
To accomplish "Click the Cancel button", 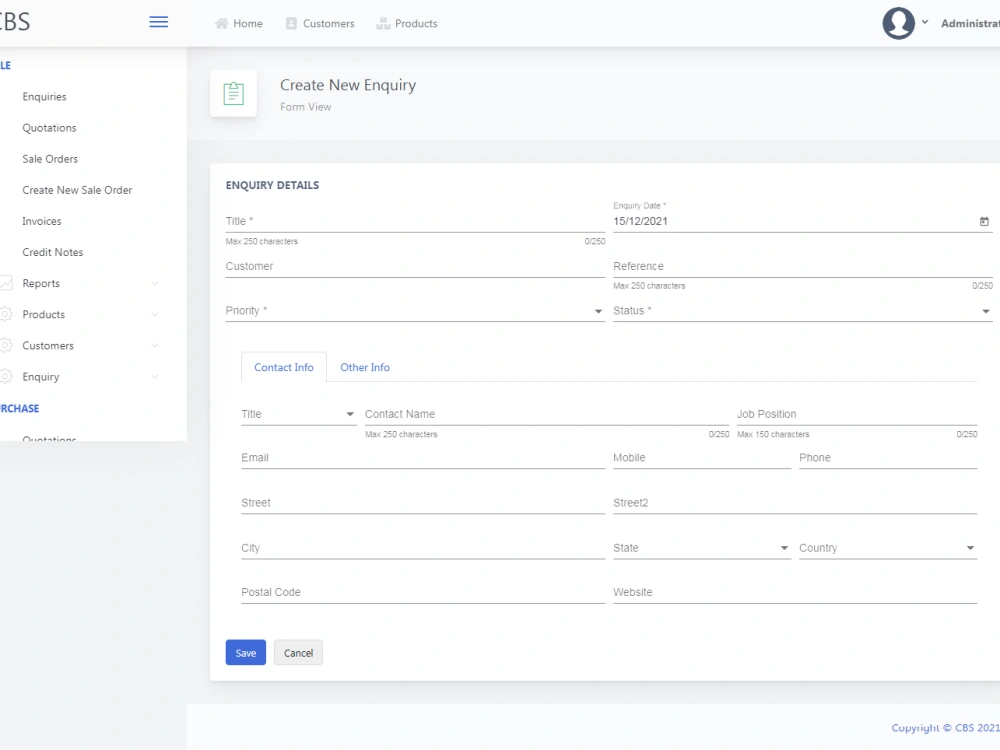I will coord(298,652).
